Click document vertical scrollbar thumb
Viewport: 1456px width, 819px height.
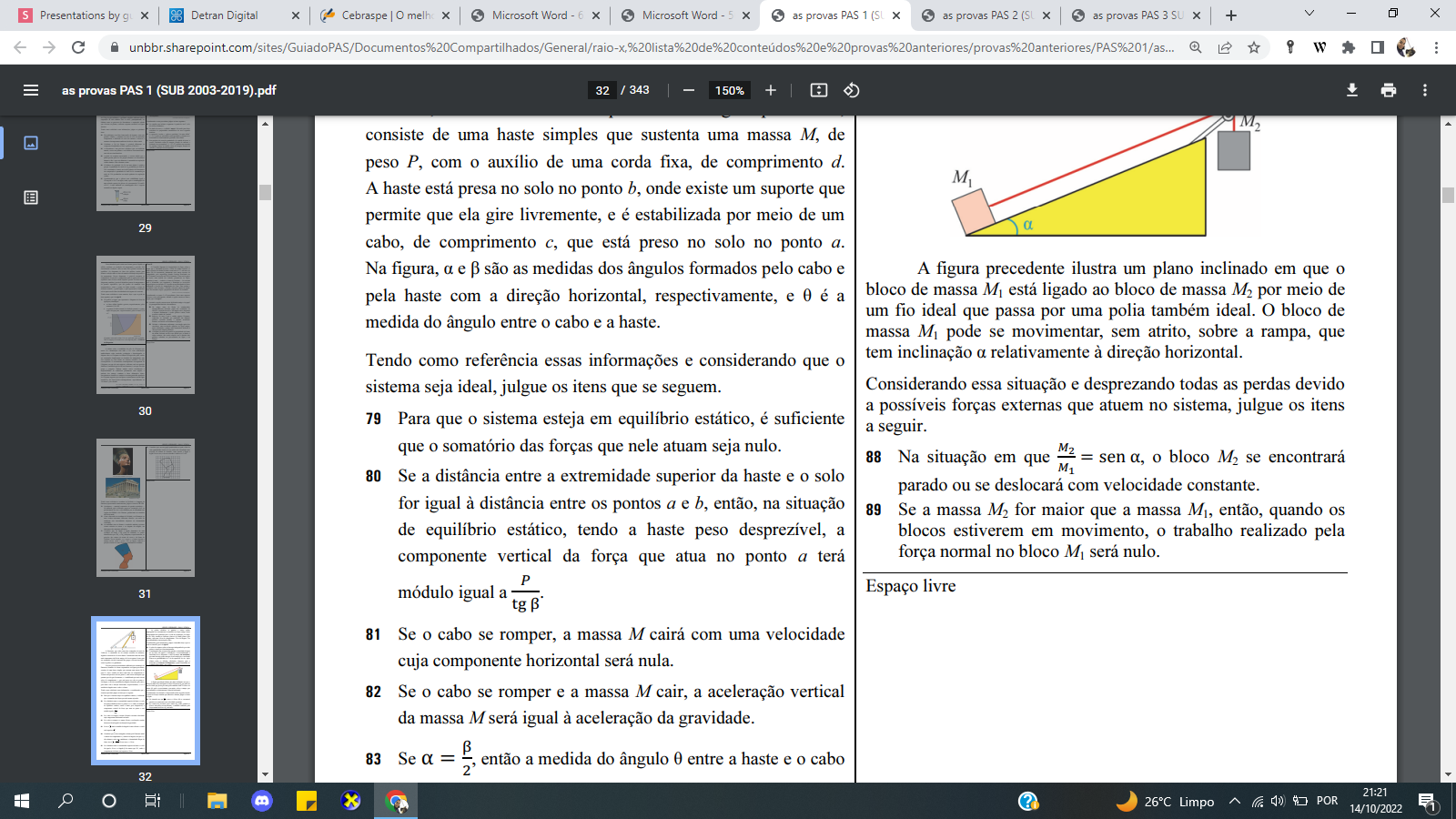coord(1448,195)
